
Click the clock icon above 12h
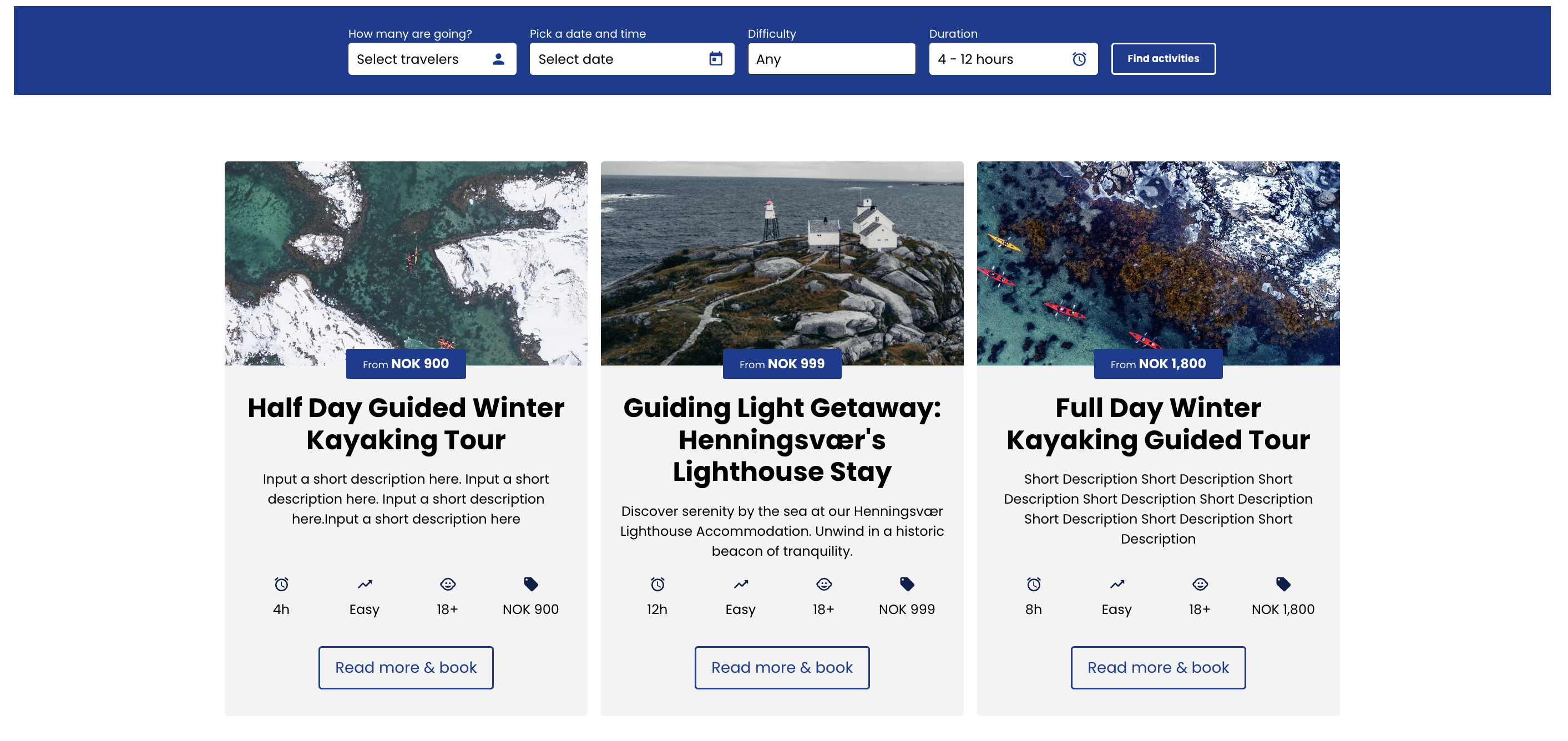tap(657, 584)
